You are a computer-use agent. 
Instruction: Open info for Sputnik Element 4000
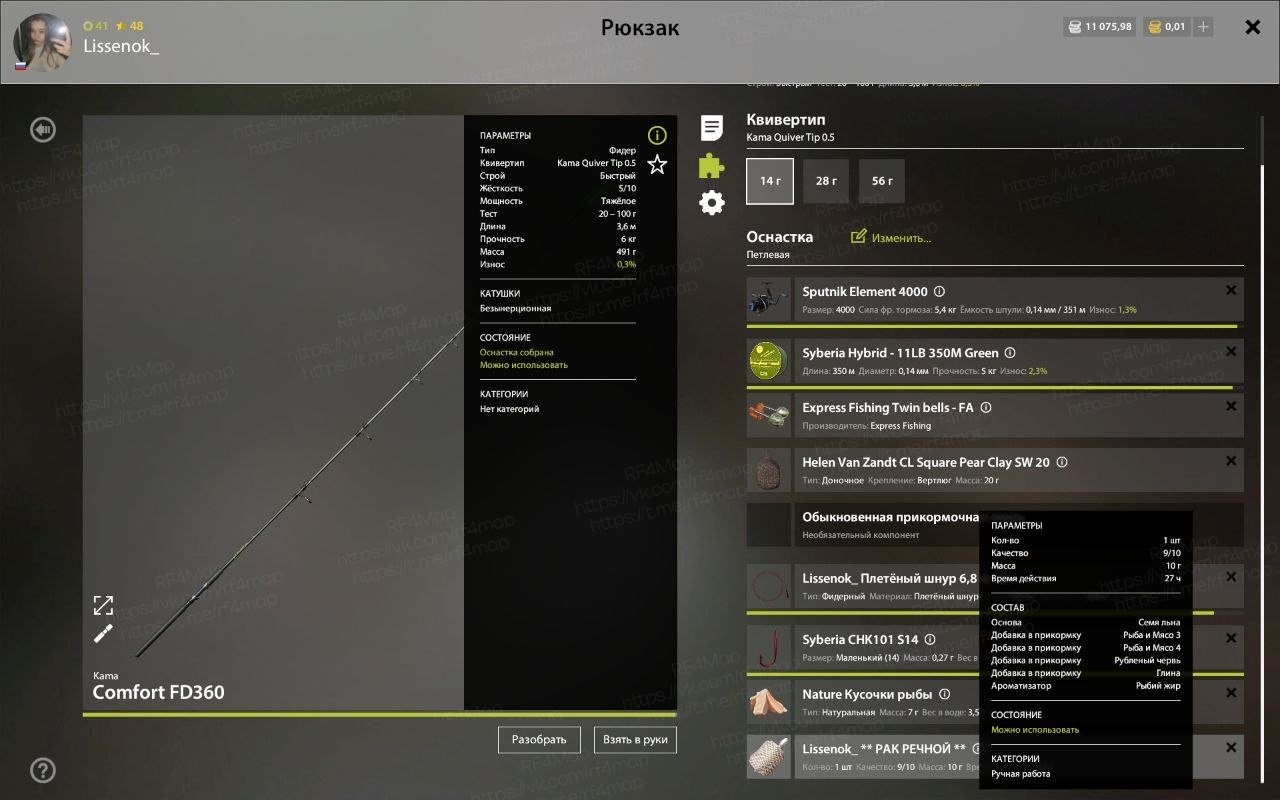pyautogui.click(x=939, y=292)
